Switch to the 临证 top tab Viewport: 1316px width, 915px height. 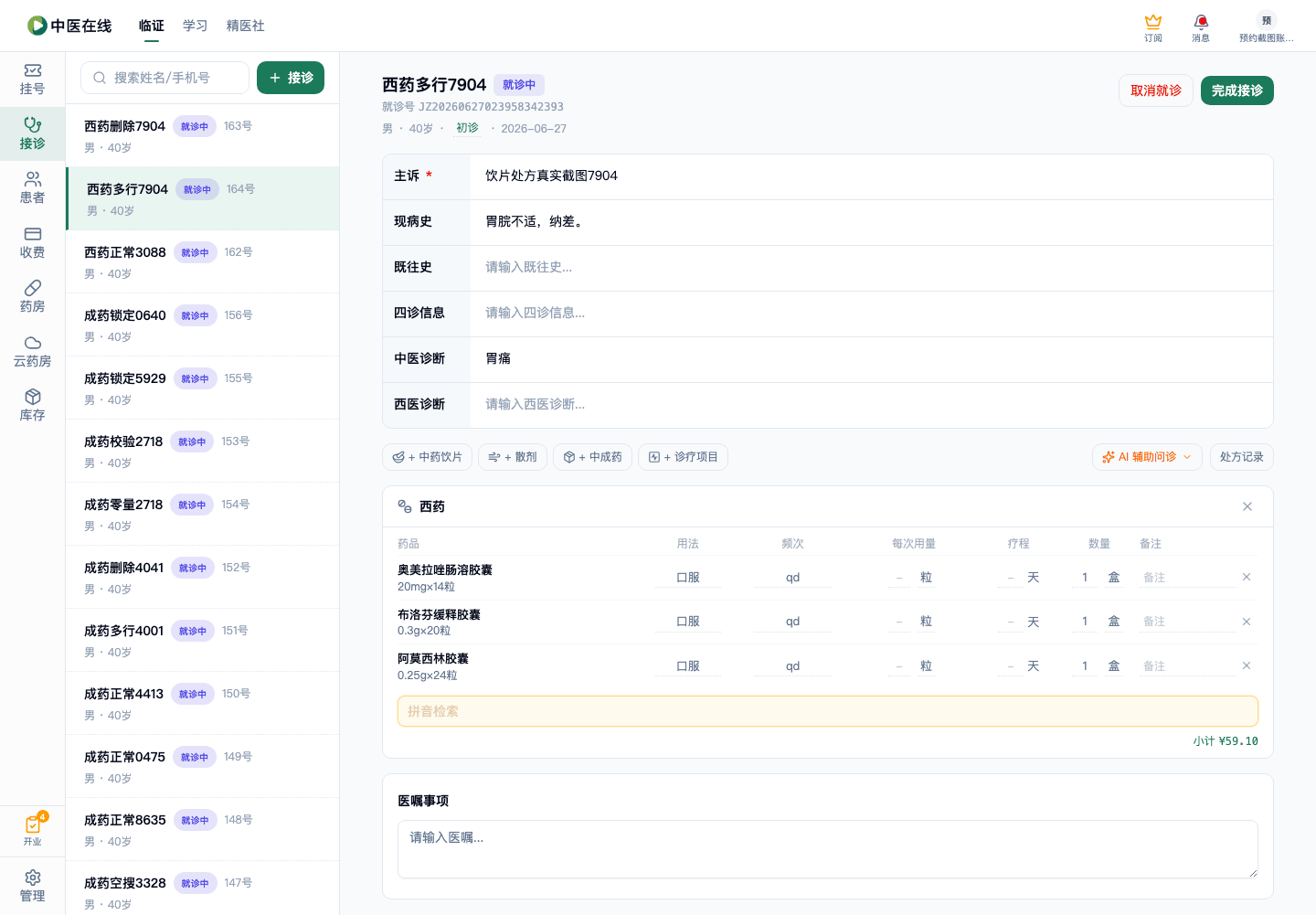click(152, 26)
